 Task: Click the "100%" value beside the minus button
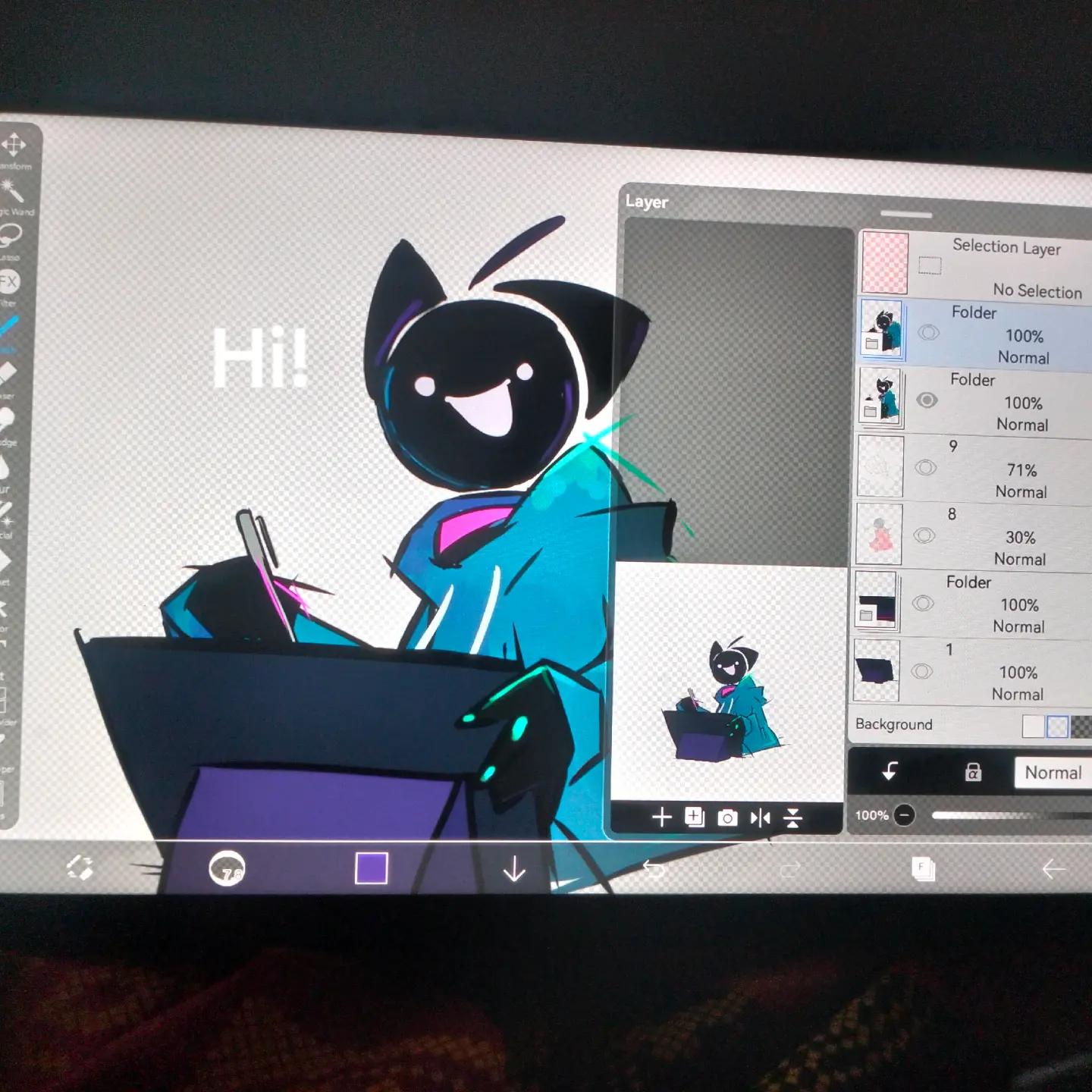(x=871, y=815)
